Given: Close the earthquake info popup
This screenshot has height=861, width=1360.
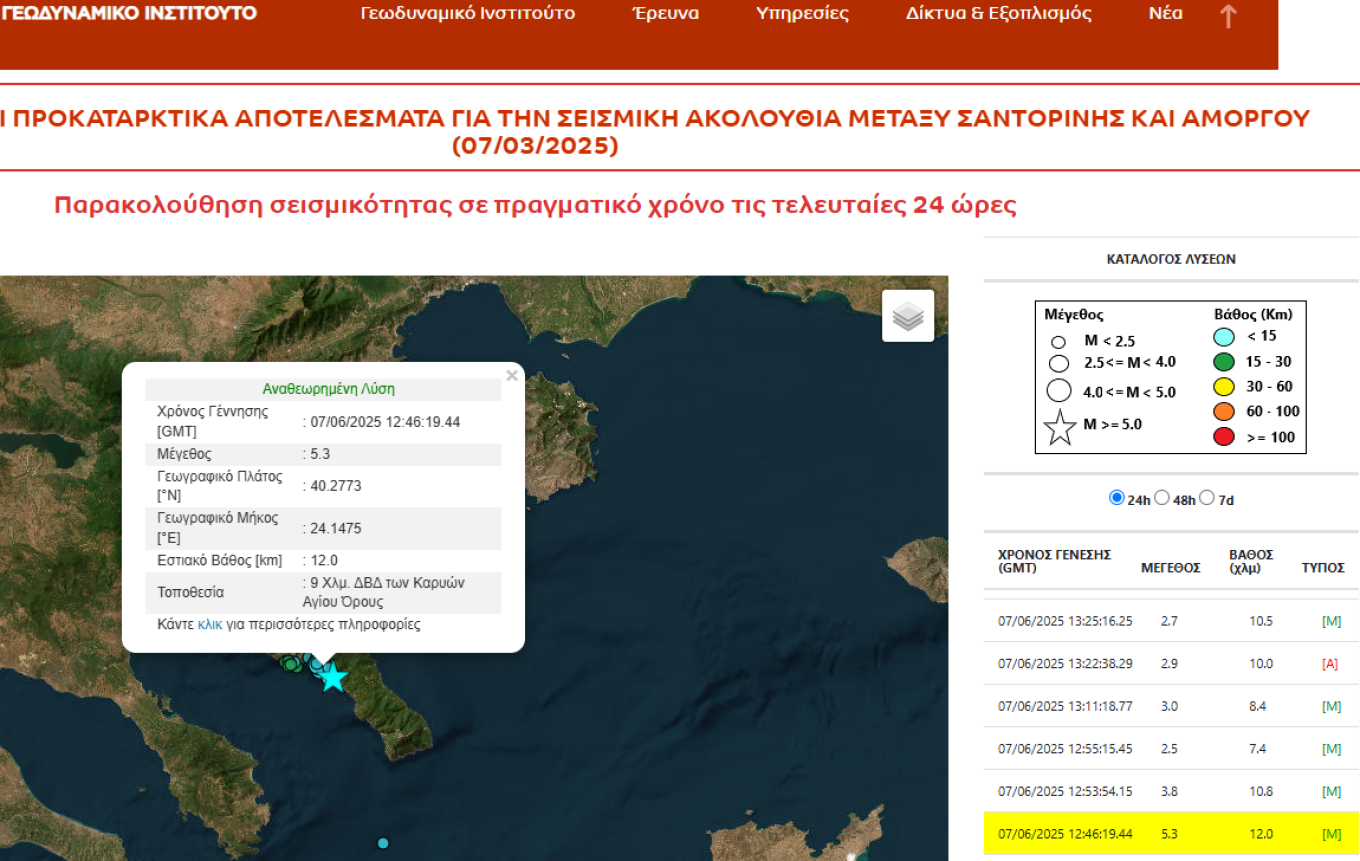Looking at the screenshot, I should [512, 376].
